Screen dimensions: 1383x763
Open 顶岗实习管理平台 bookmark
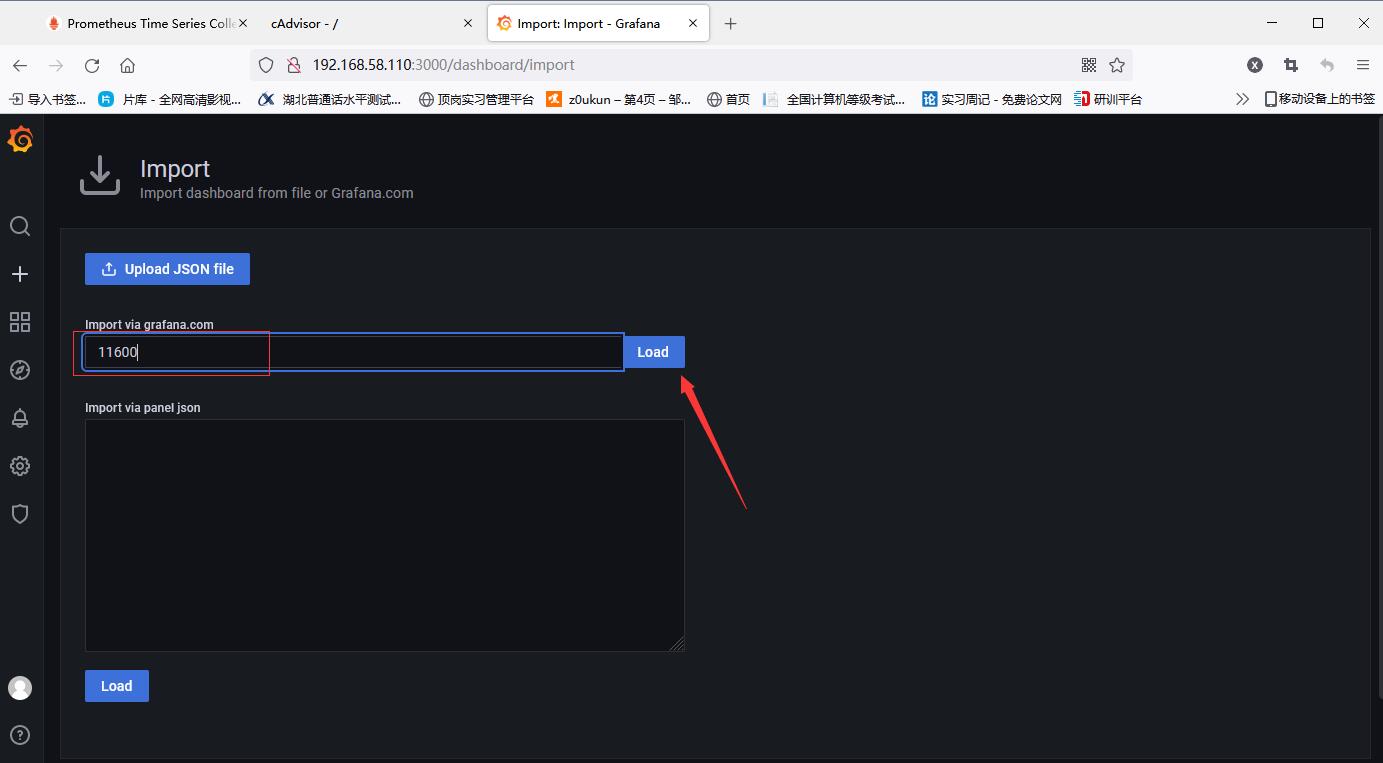(476, 99)
